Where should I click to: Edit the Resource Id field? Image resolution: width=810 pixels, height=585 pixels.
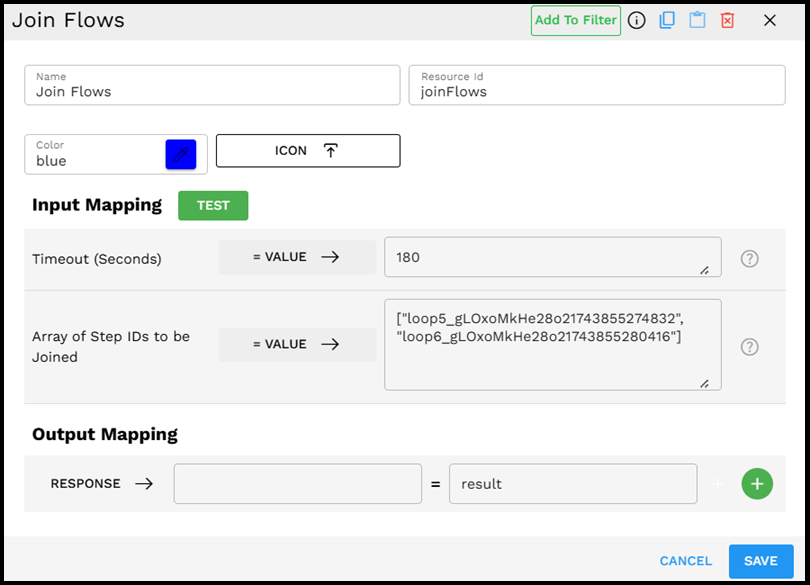coord(597,85)
